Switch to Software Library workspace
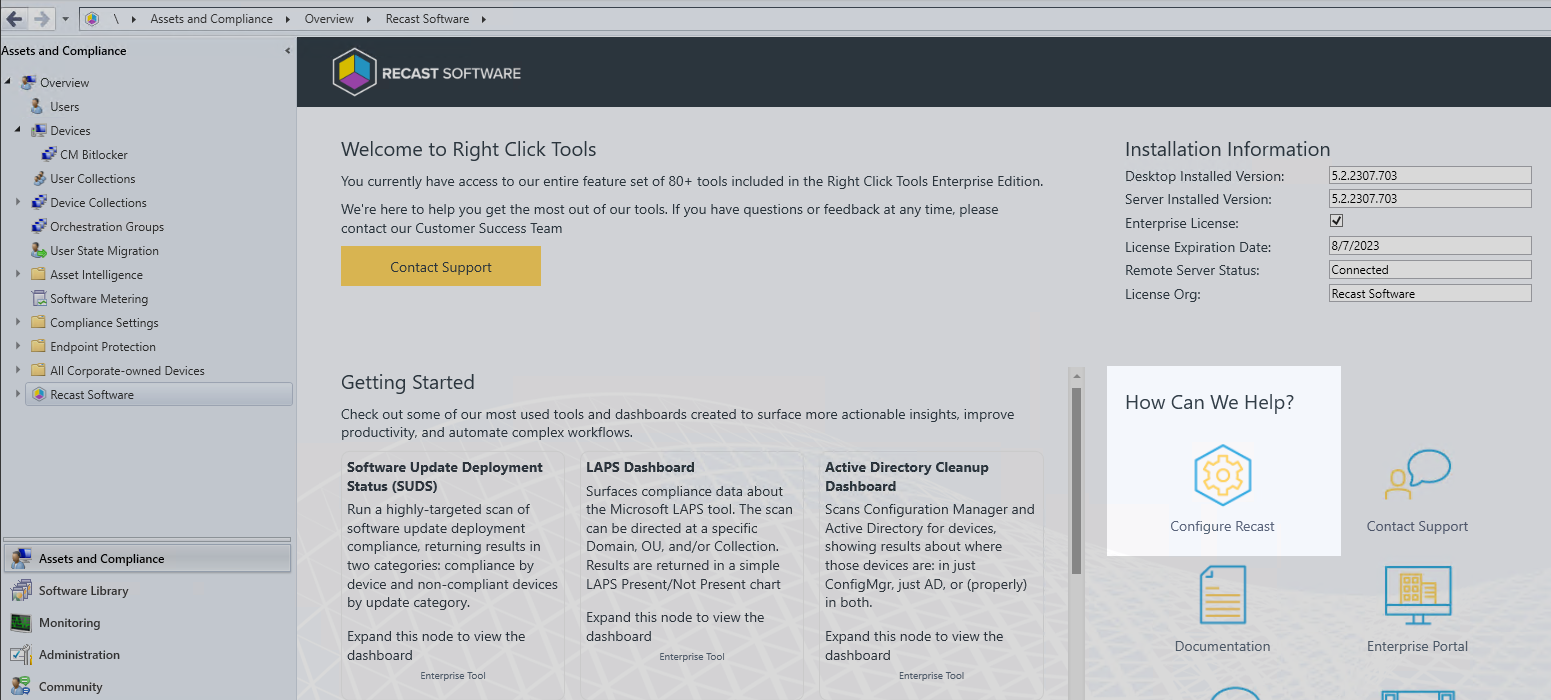This screenshot has width=1551, height=700. coord(146,591)
